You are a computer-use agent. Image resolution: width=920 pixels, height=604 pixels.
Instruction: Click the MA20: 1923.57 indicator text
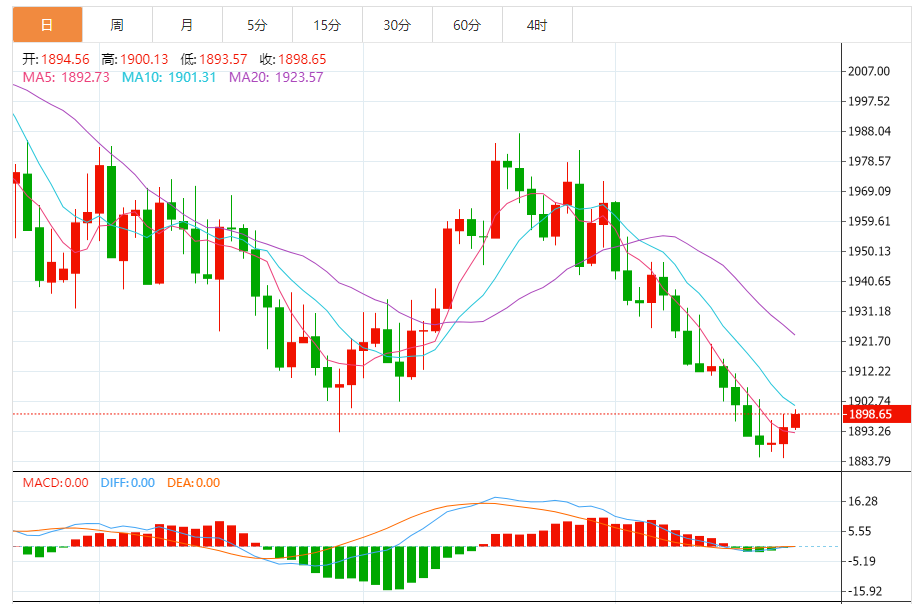[276, 77]
